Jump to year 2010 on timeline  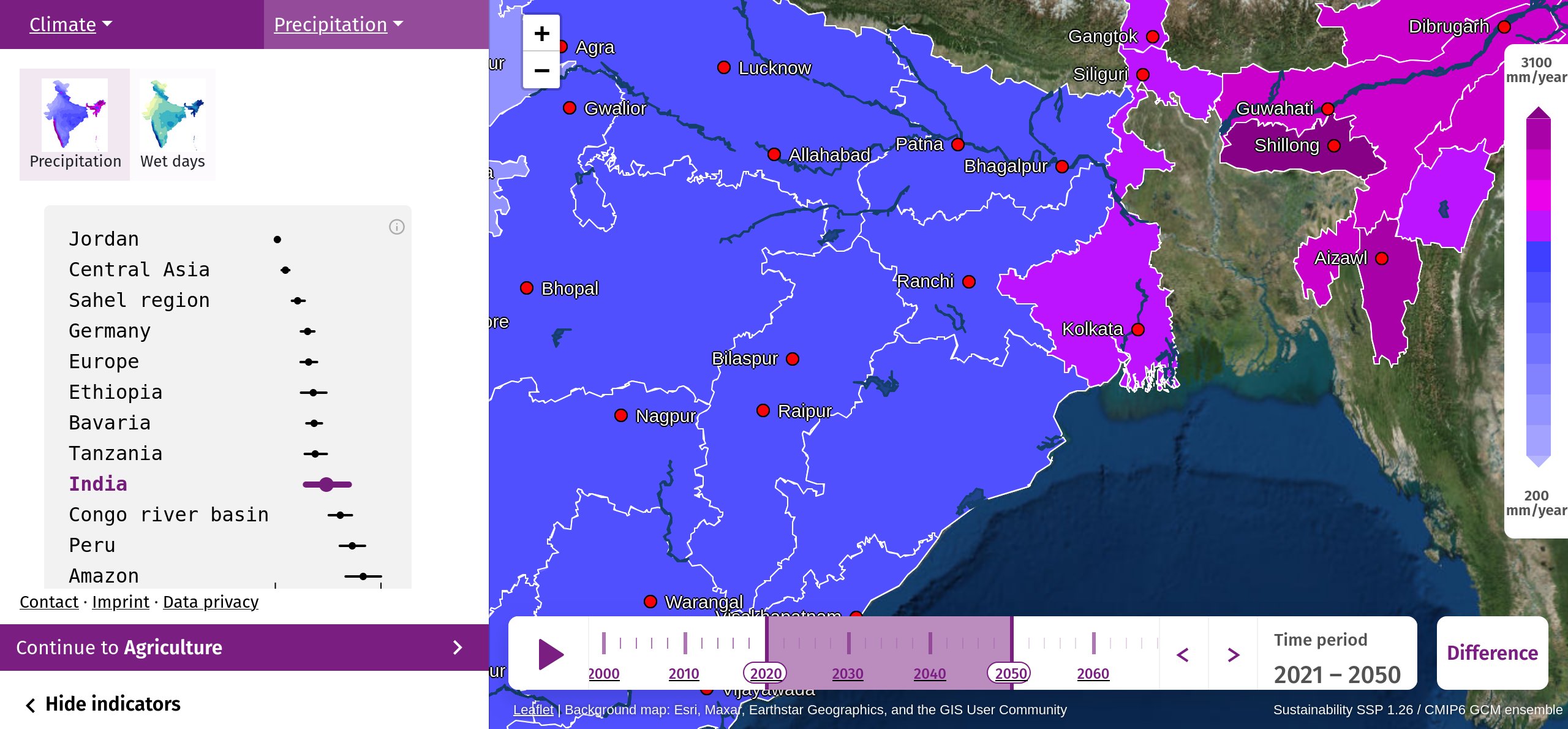click(684, 674)
